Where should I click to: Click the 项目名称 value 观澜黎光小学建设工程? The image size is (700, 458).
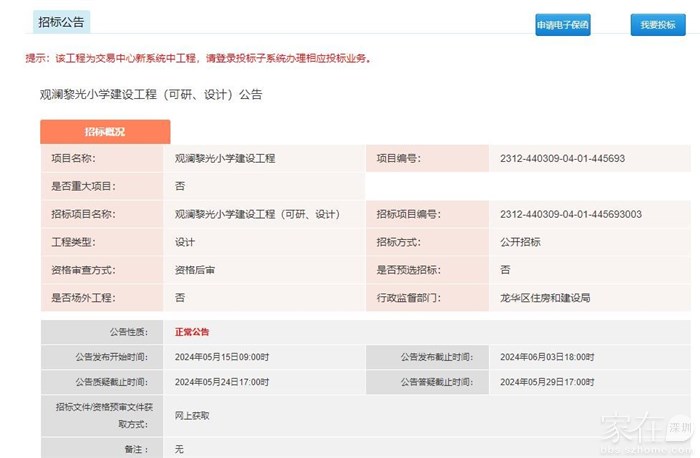tap(224, 158)
